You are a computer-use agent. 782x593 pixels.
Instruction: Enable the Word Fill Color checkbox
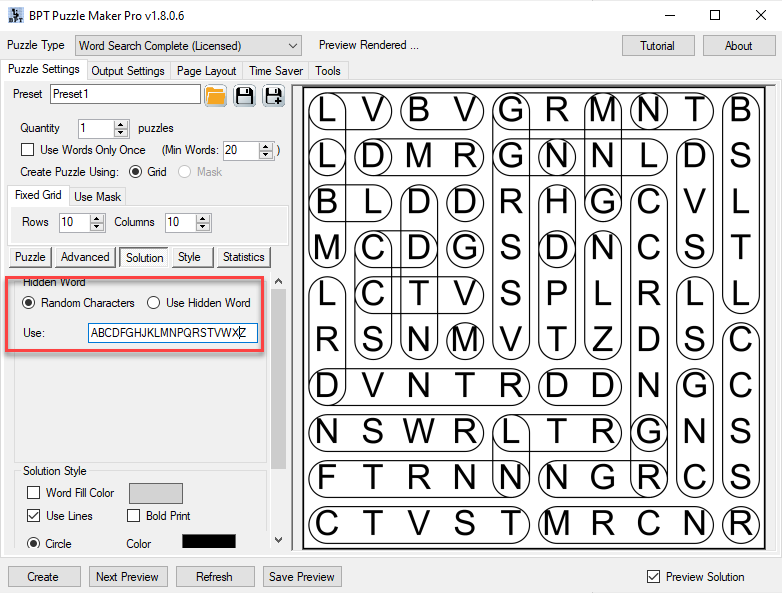pyautogui.click(x=34, y=493)
